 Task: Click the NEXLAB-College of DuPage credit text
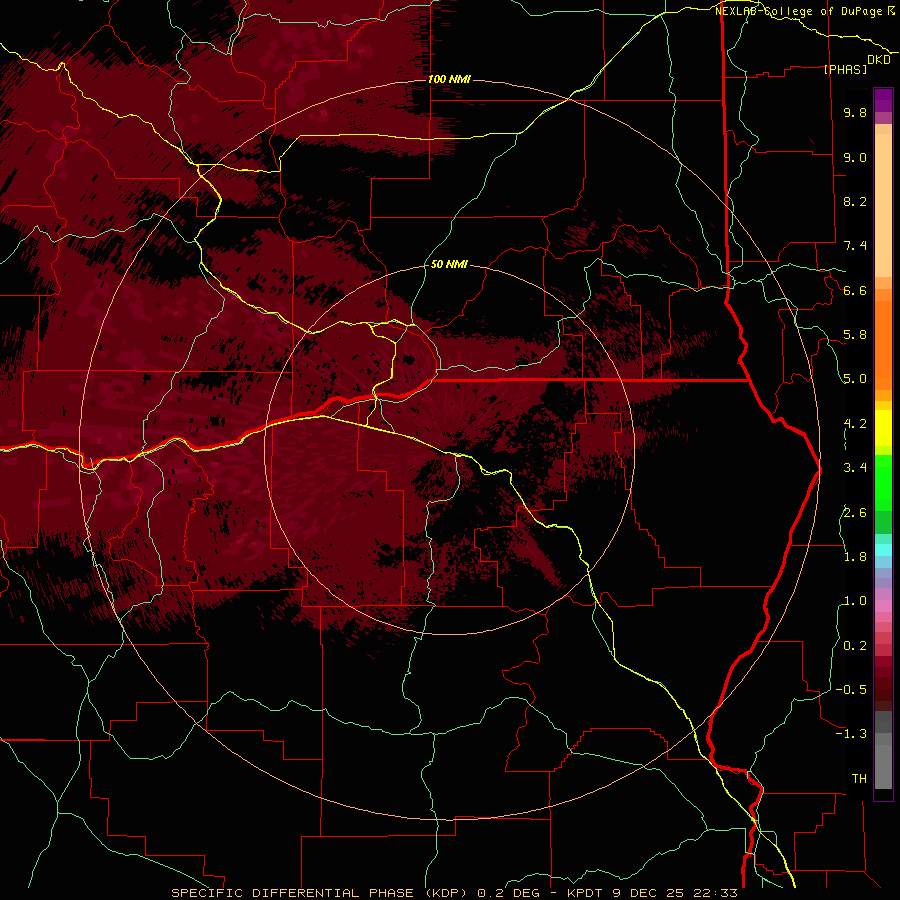point(799,11)
